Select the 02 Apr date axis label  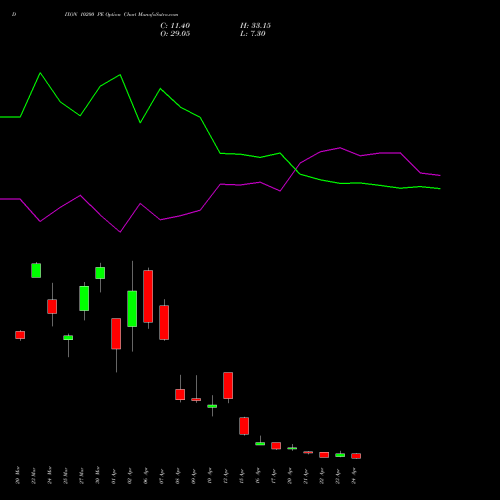pyautogui.click(x=129, y=475)
